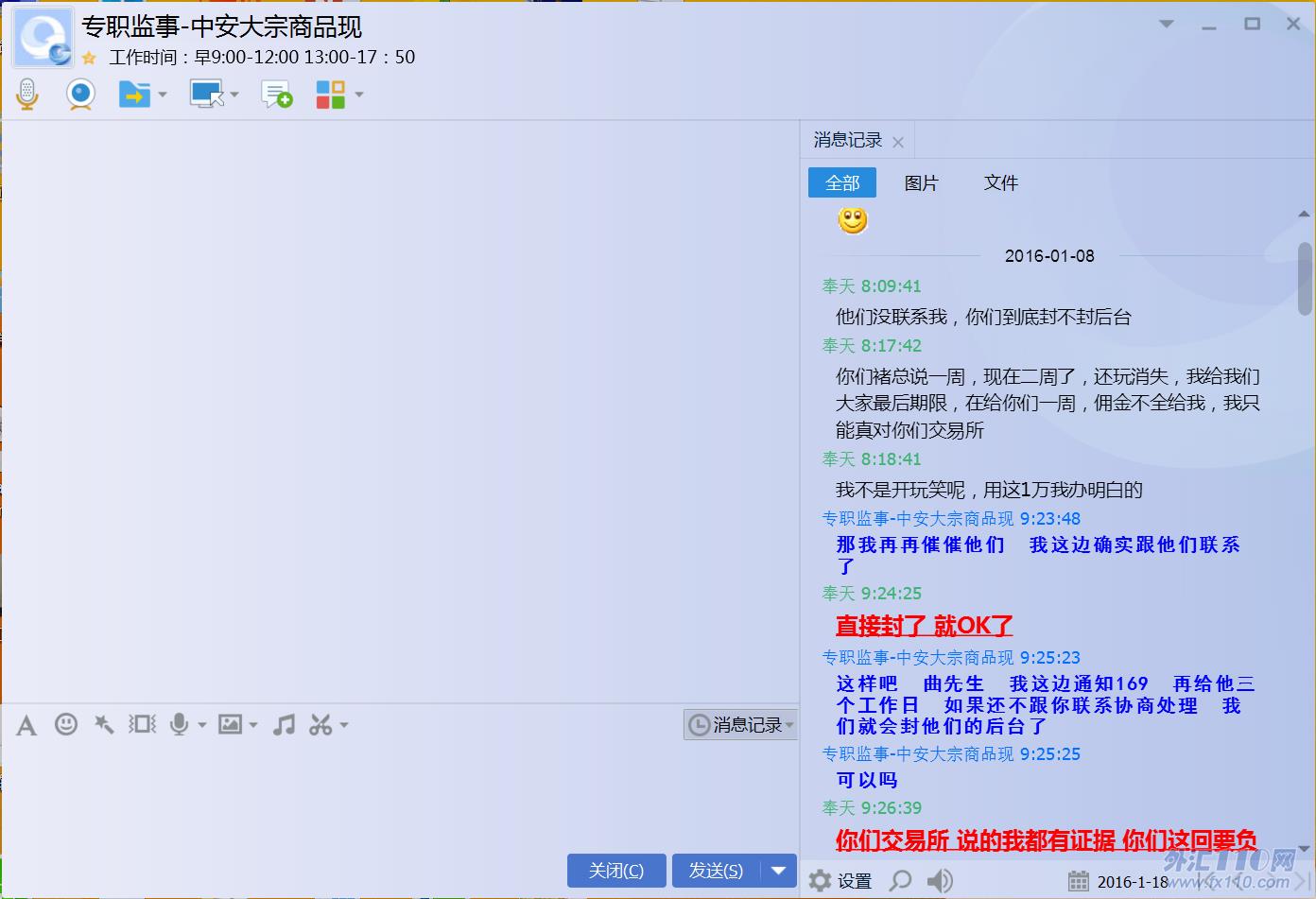Click the red message starting with 你们交易所

(1047, 840)
